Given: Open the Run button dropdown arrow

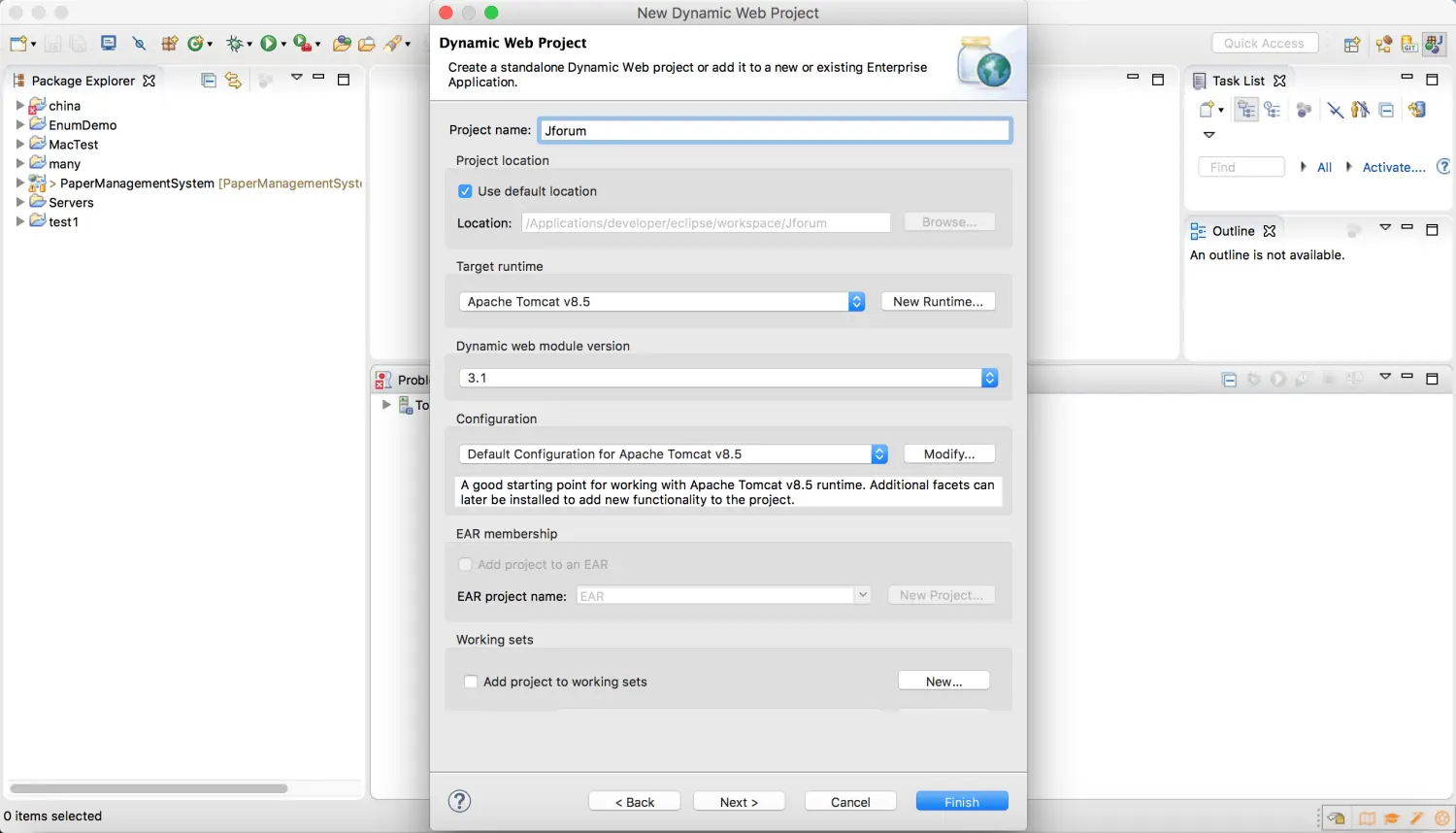Looking at the screenshot, I should pyautogui.click(x=283, y=45).
